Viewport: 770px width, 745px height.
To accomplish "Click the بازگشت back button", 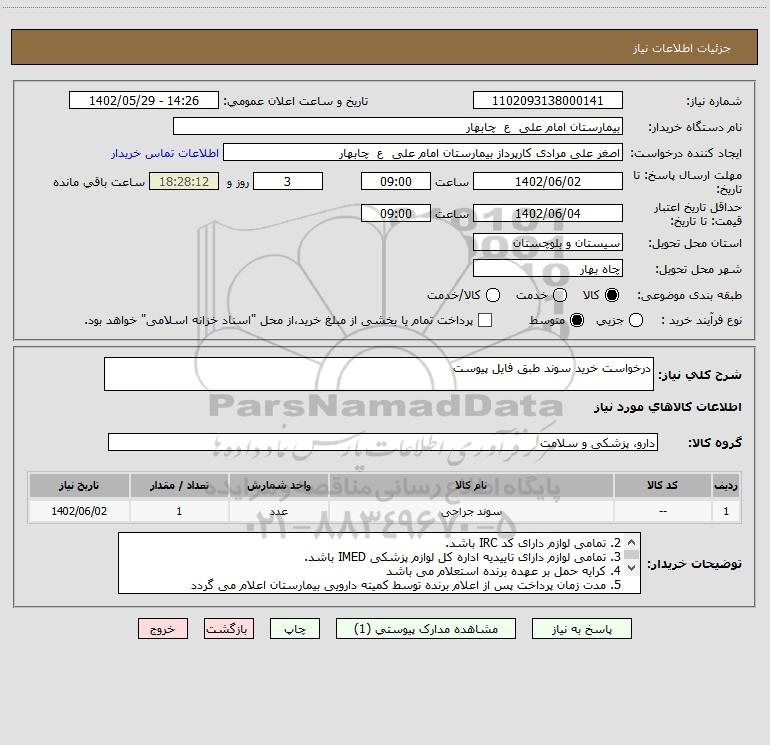I will 229,629.
